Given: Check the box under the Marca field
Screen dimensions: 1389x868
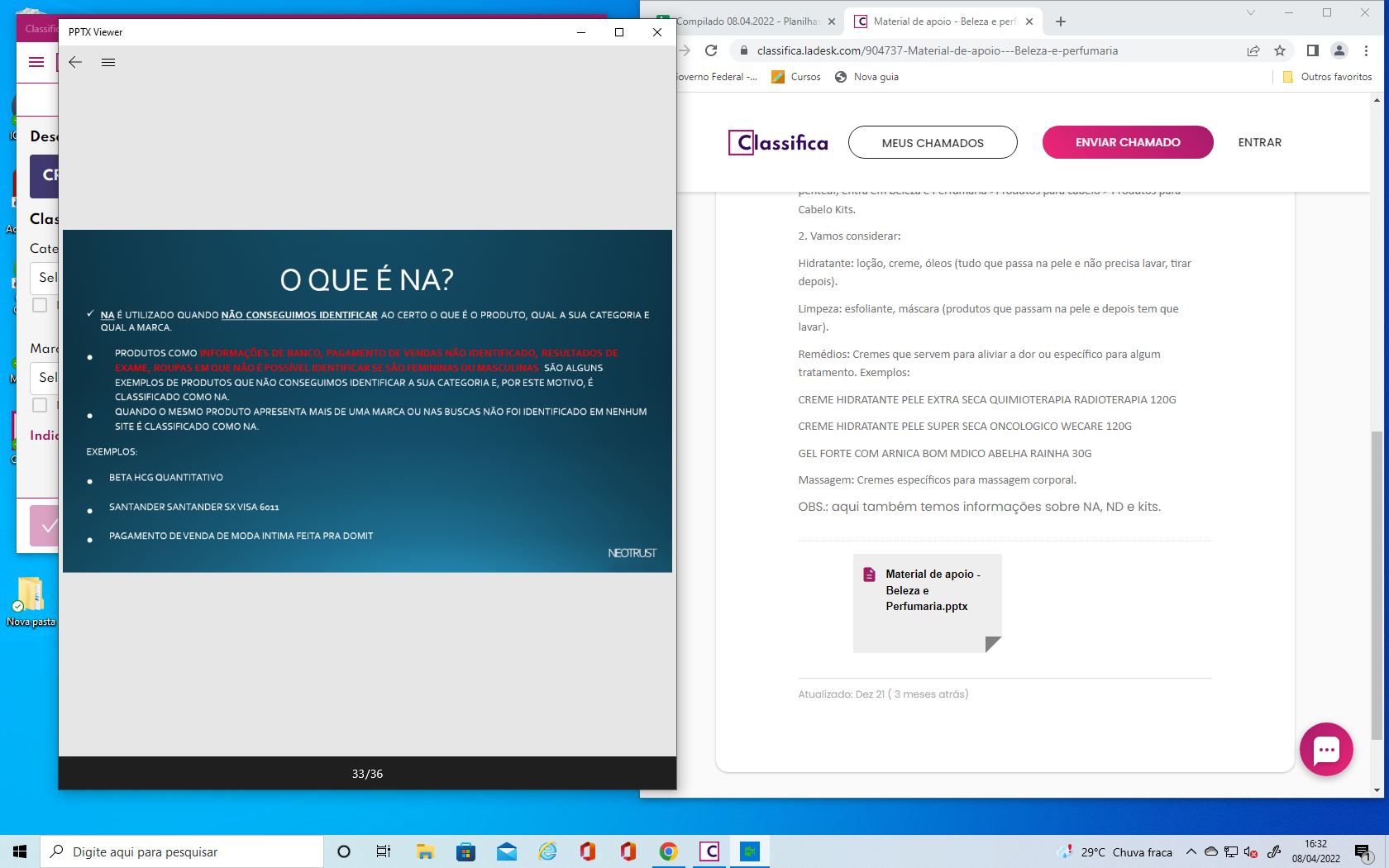Looking at the screenshot, I should click(x=40, y=405).
